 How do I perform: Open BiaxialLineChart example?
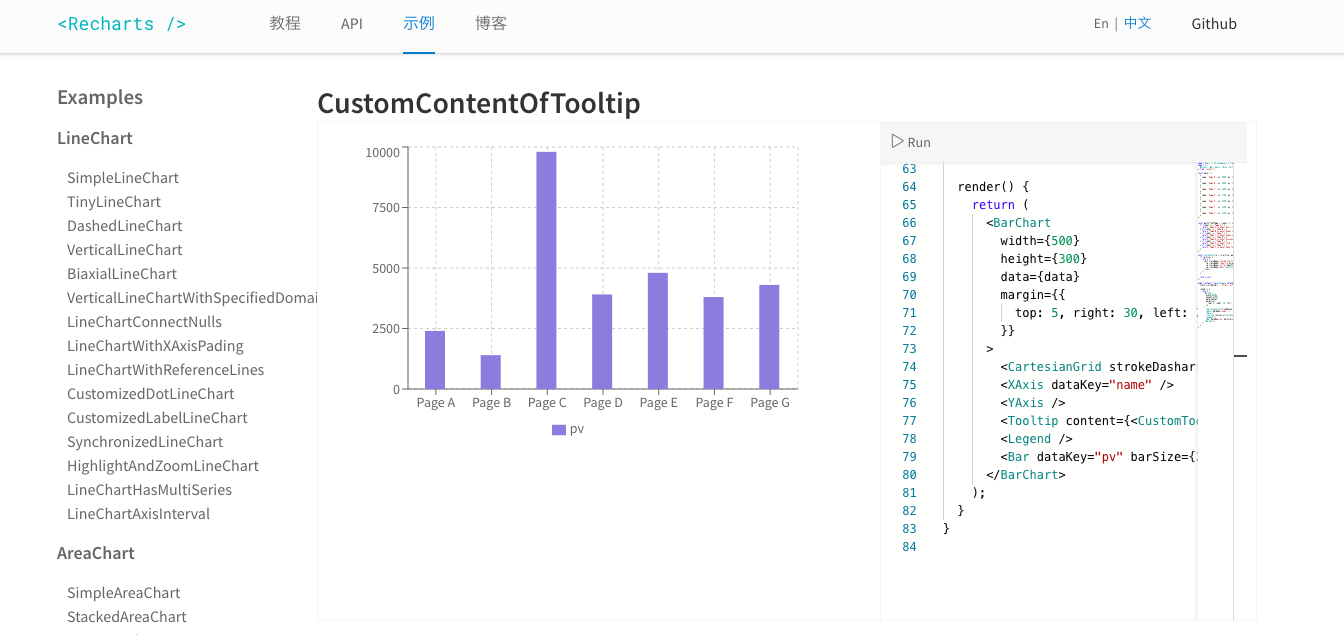click(x=122, y=274)
